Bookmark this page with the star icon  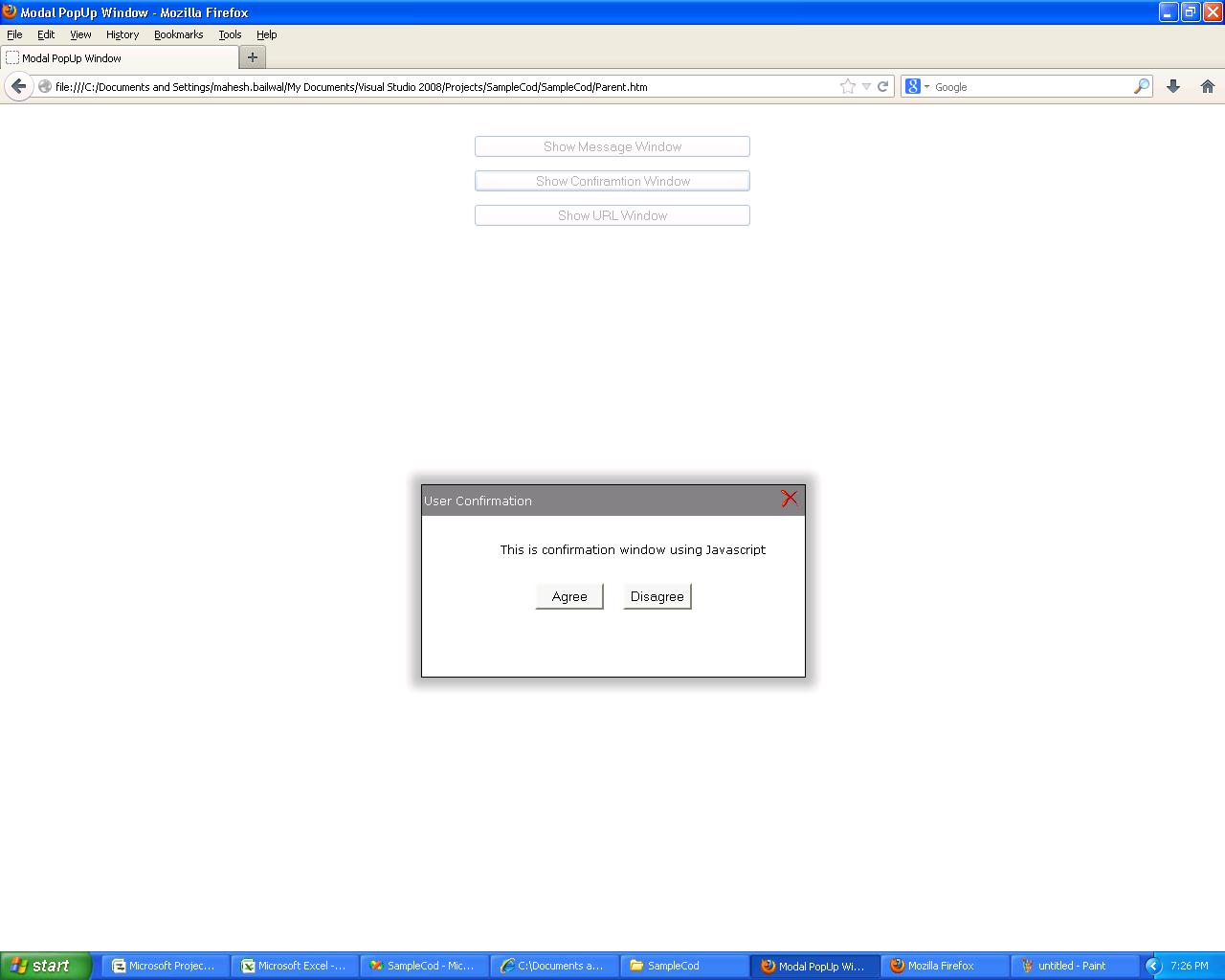click(847, 86)
